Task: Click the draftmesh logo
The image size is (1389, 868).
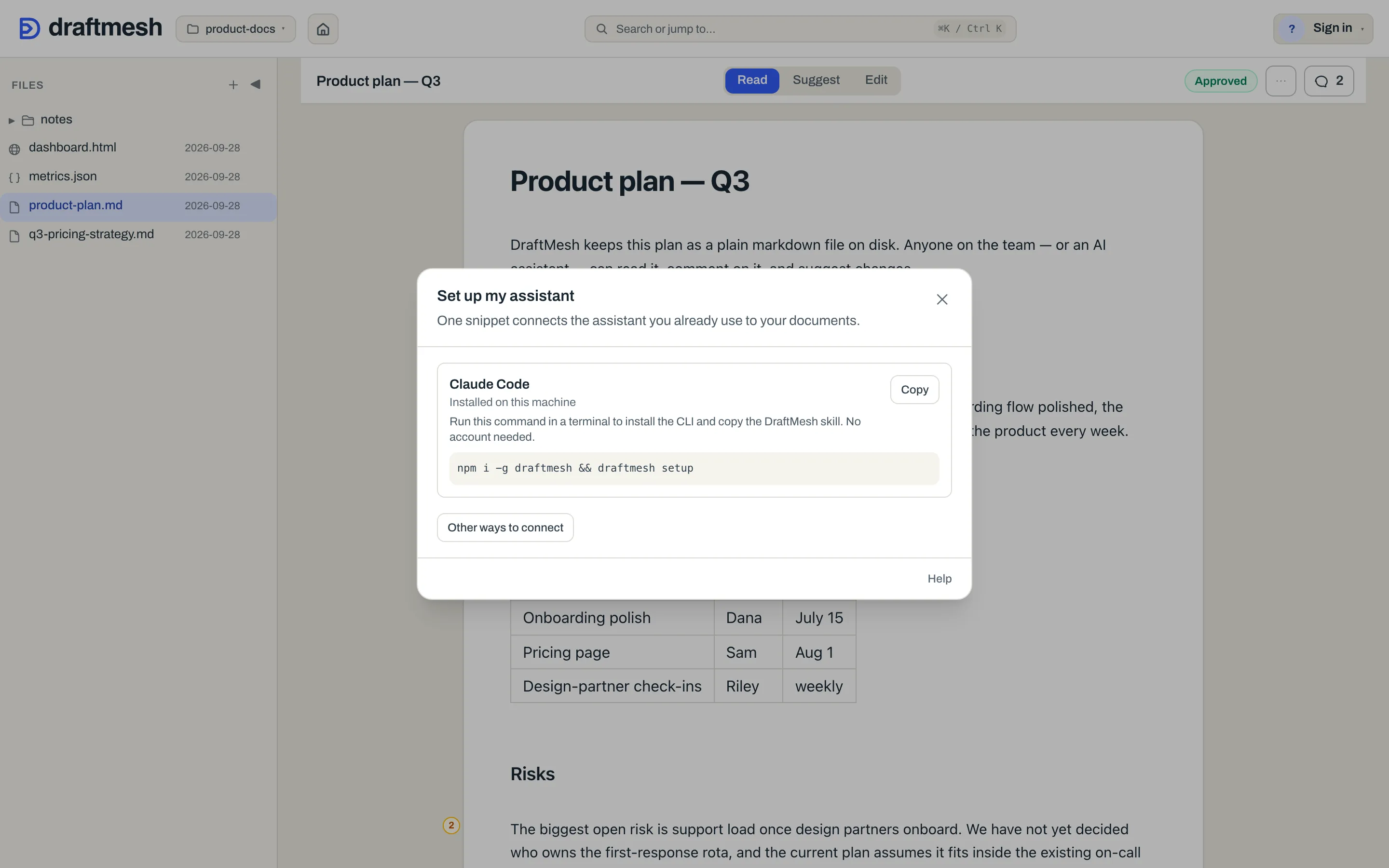Action: pos(91,27)
